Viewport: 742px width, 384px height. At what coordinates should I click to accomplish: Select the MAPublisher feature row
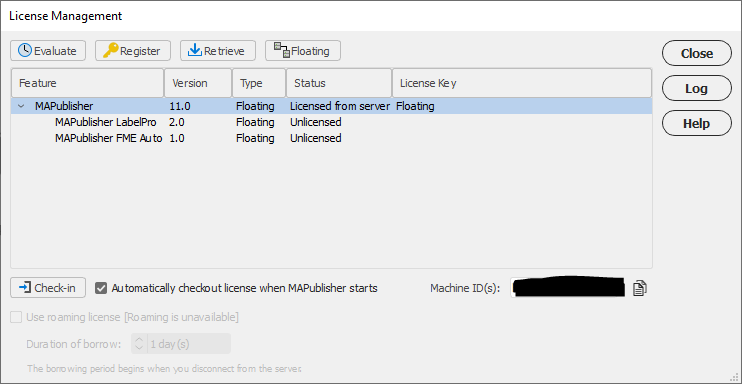point(331,106)
